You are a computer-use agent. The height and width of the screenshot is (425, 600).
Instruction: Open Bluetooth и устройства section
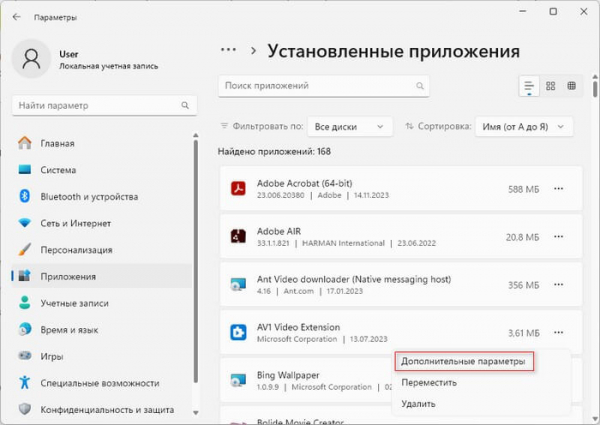[102, 197]
